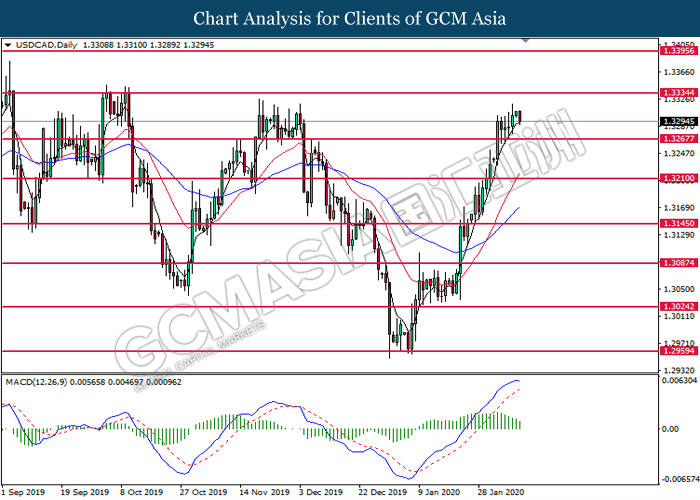Click the 0.006304 MACD scale value
The height and width of the screenshot is (500, 700).
pyautogui.click(x=680, y=380)
